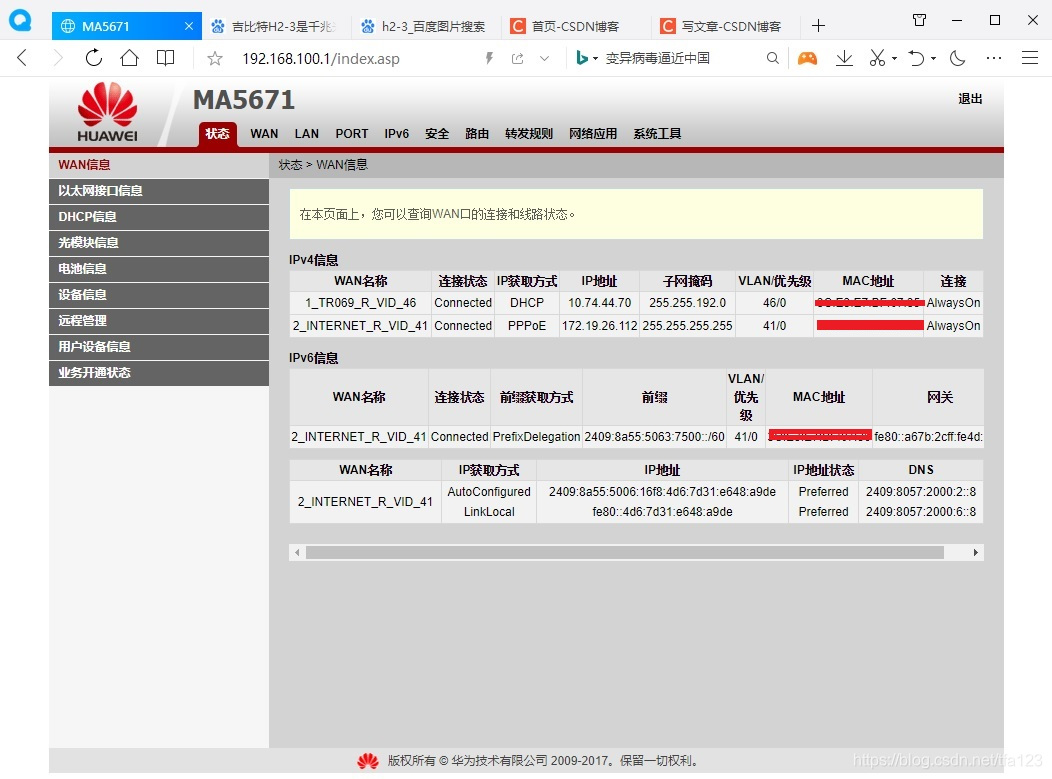Screen dimensions: 1052x779
Task: Click the IP address 10.74.44.70
Action: tap(600, 303)
